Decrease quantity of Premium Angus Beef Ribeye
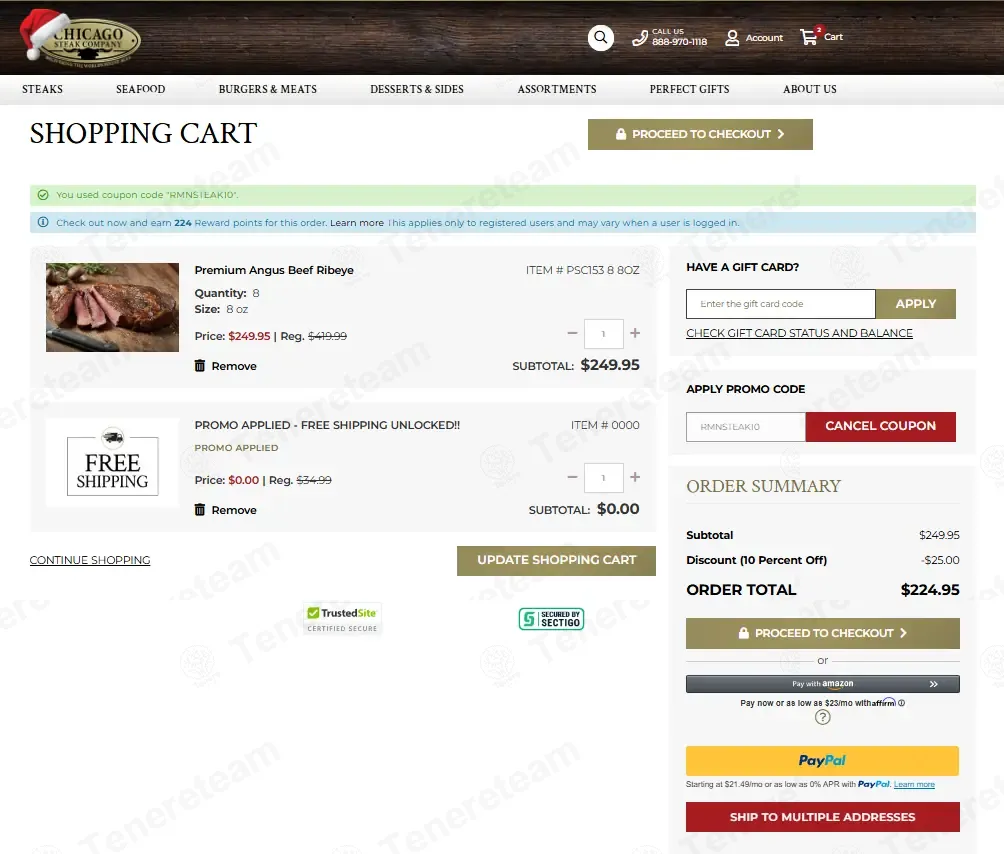The width and height of the screenshot is (1004, 854). pyautogui.click(x=572, y=333)
